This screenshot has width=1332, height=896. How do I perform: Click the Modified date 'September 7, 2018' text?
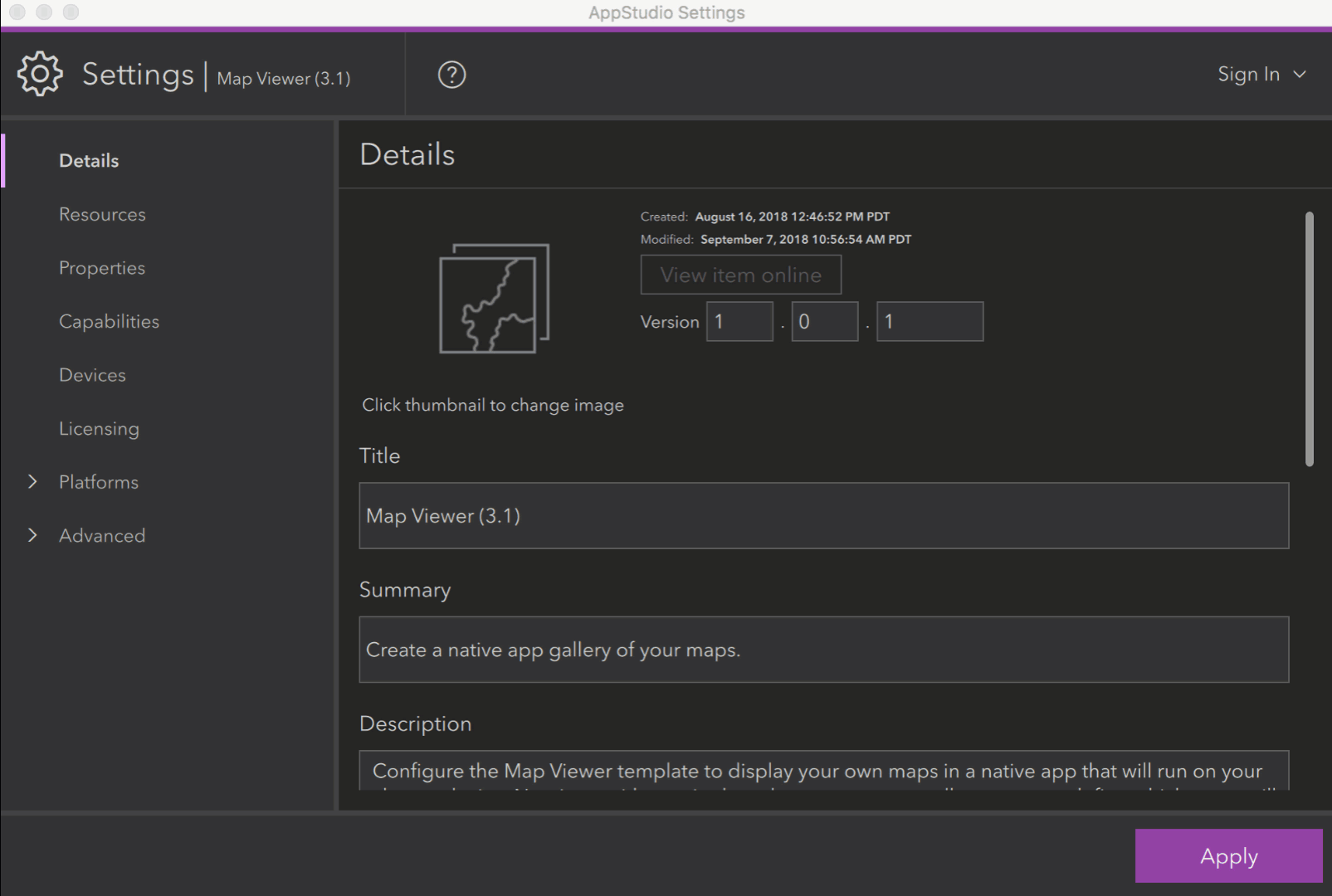806,239
